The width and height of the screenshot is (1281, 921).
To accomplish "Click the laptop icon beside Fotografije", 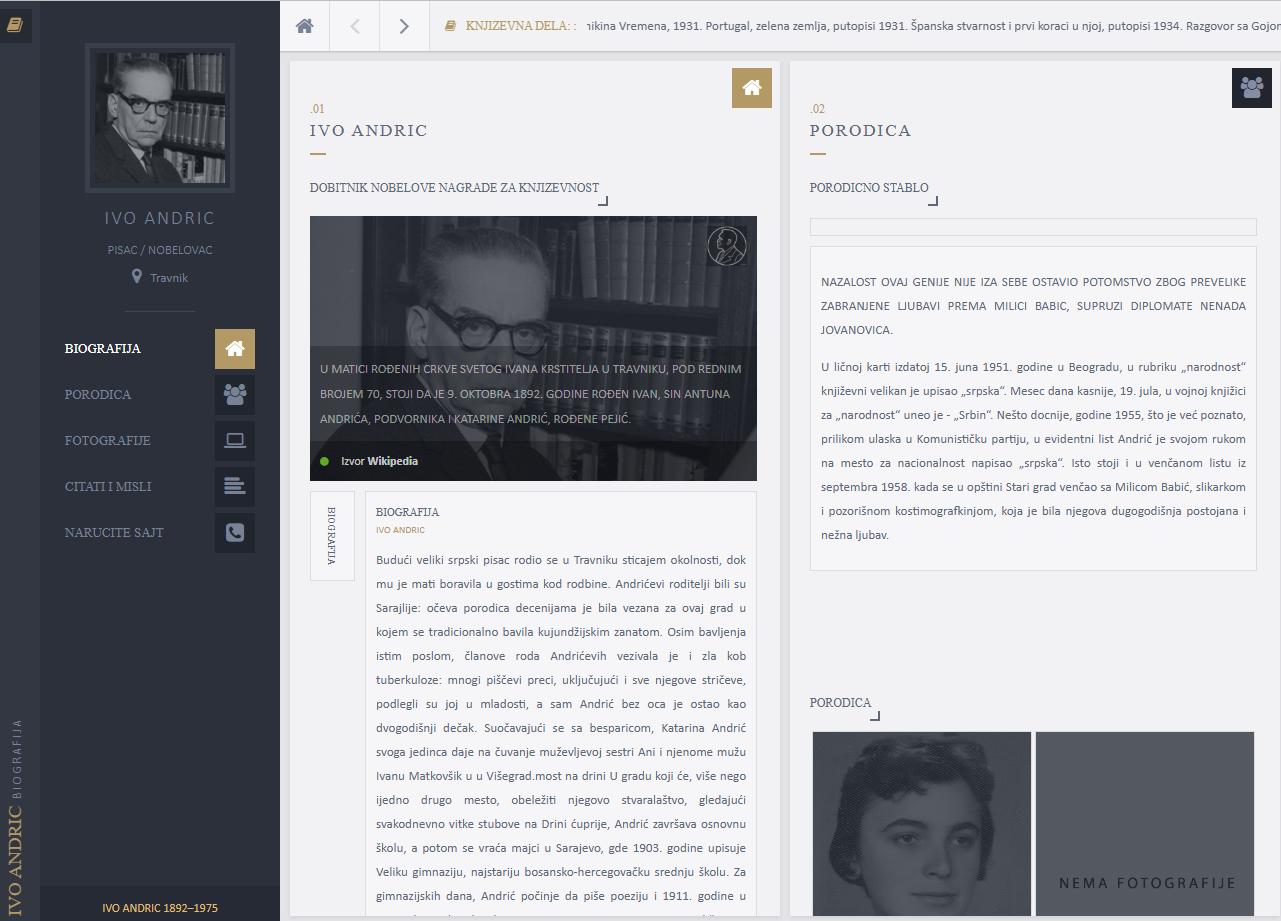I will [235, 441].
